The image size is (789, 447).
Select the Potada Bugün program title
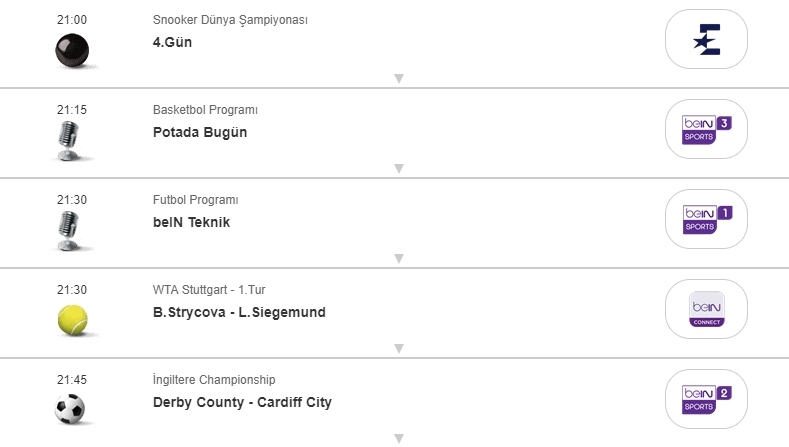200,133
